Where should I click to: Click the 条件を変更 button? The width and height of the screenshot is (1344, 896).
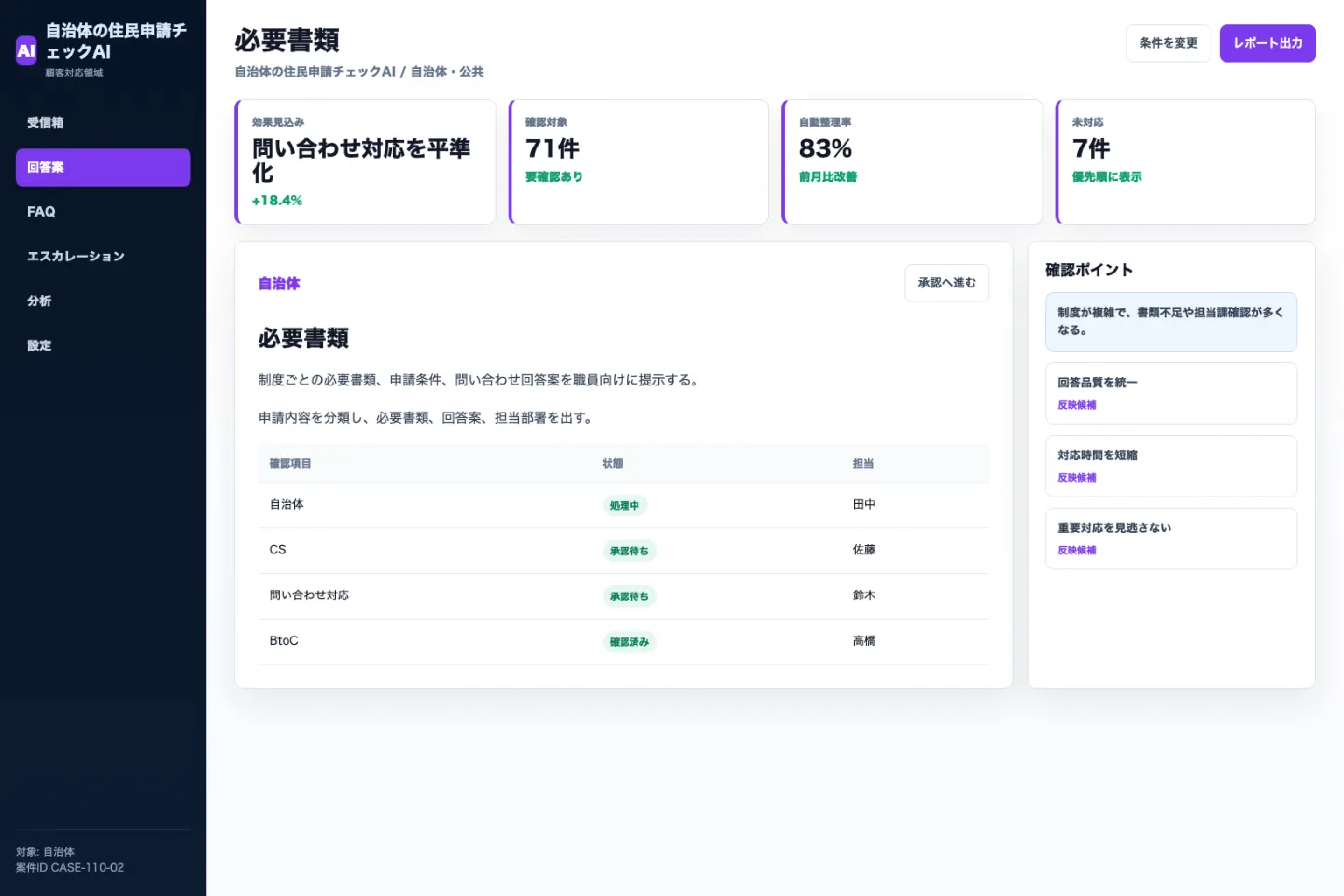[x=1168, y=43]
